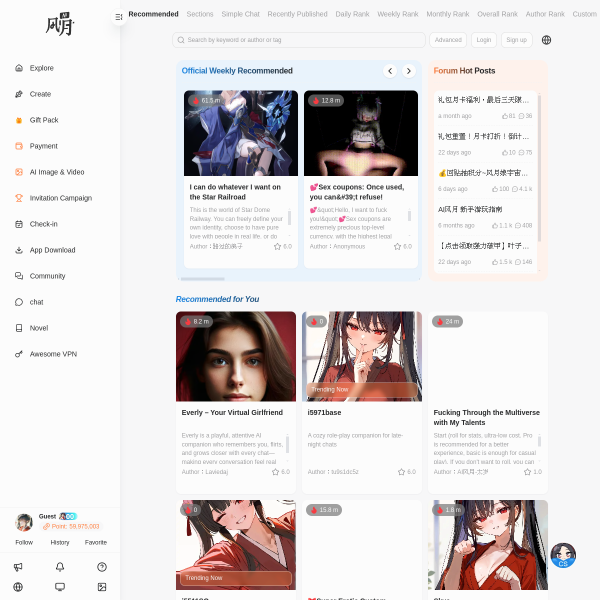600x600 pixels.
Task: Click the Forum Hot Posts vertical scrollbar
Action: tap(539, 168)
